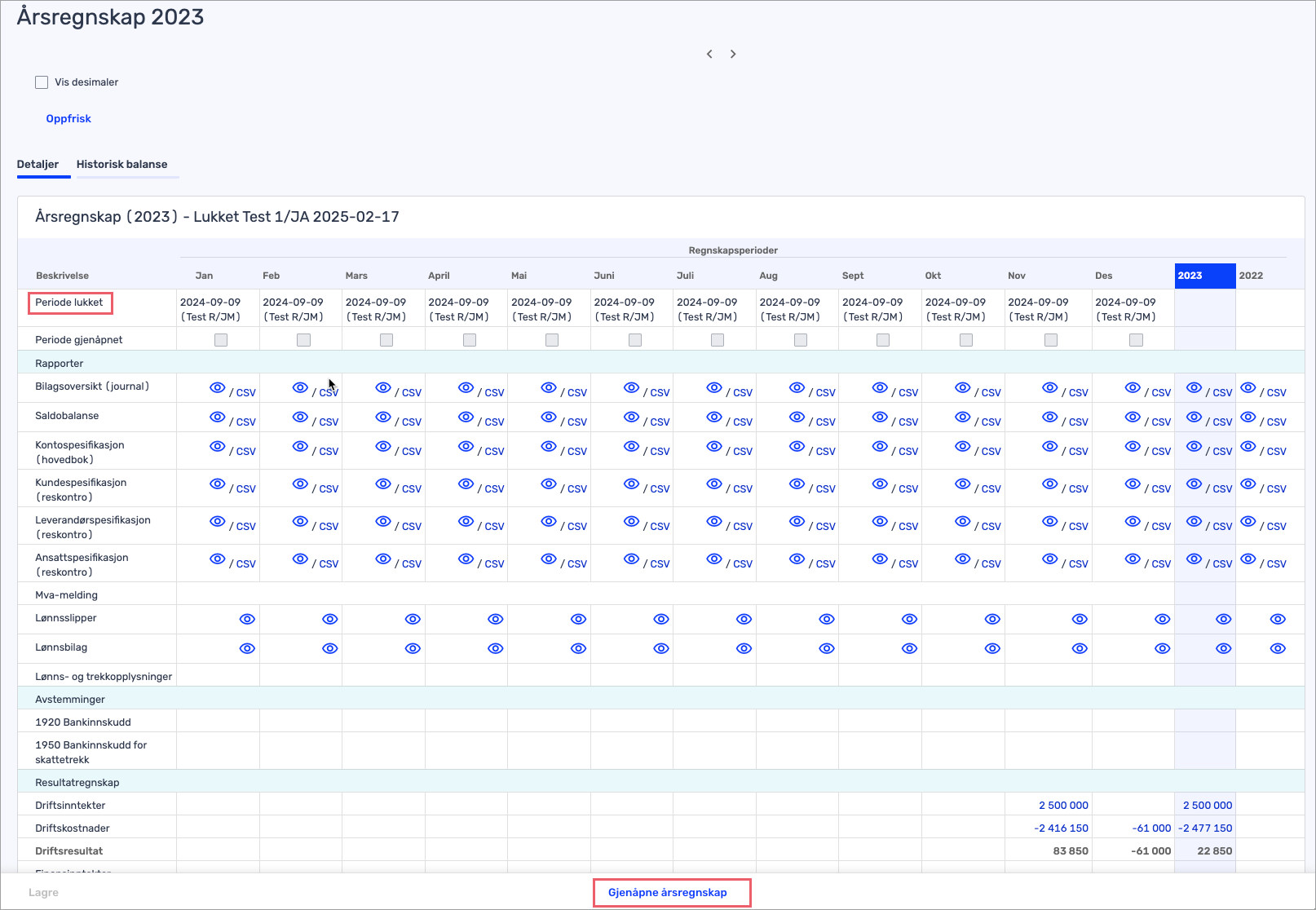View Ansattspesifikasjon report for Feb
1316x910 pixels.
(300, 559)
